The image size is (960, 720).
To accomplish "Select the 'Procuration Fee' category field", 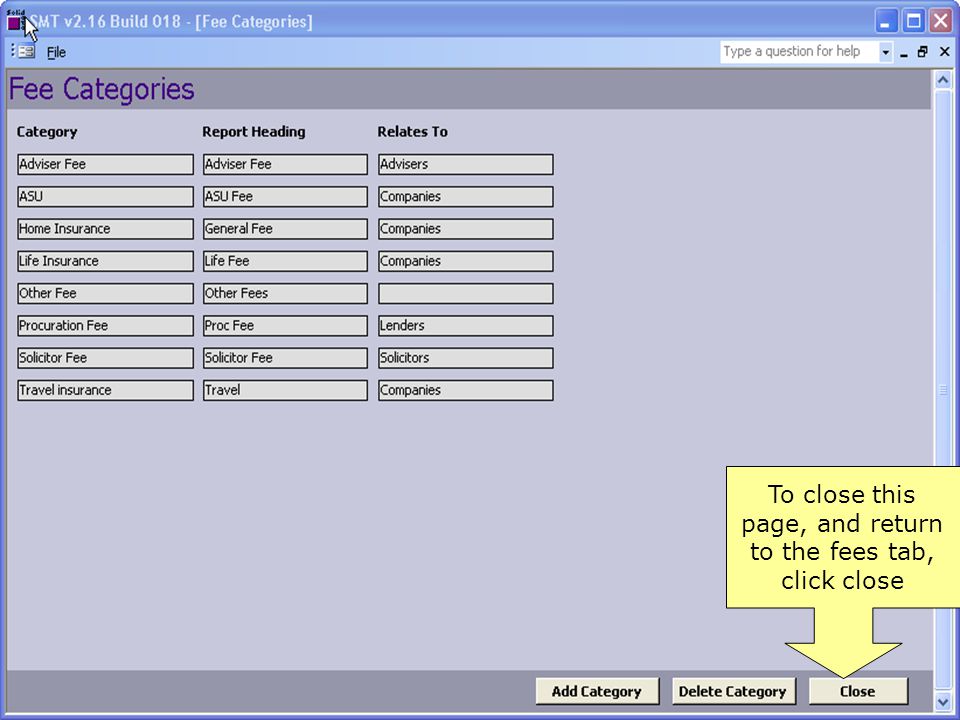I will point(105,326).
